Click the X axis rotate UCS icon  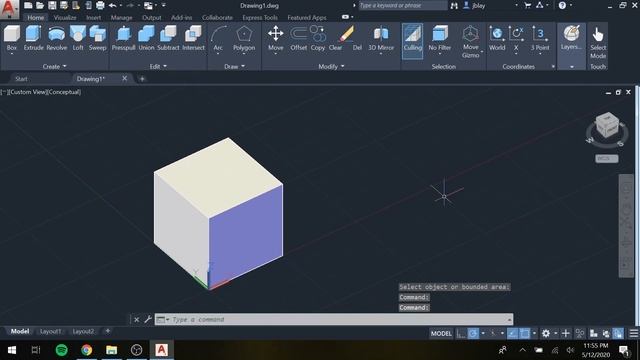[x=516, y=38]
